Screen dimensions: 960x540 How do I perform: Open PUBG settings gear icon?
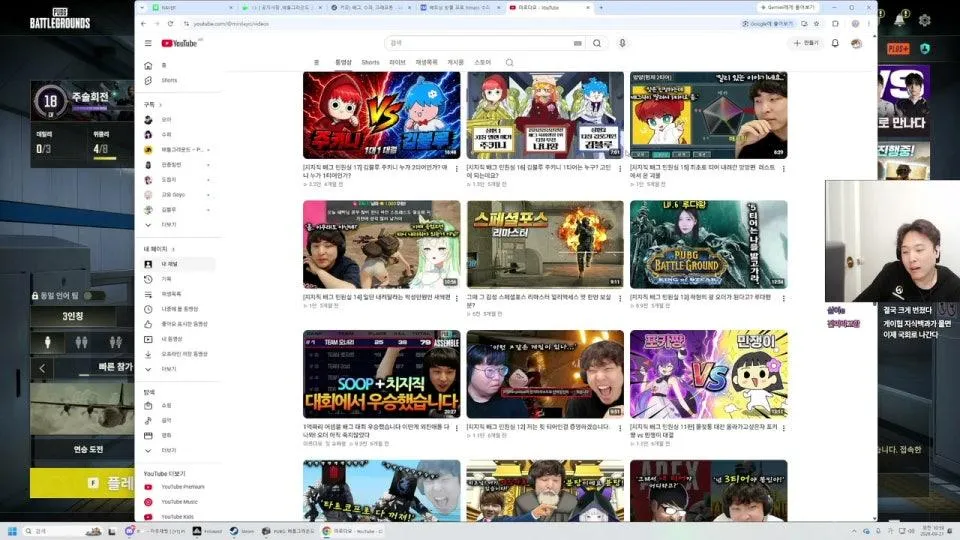pos(924,20)
